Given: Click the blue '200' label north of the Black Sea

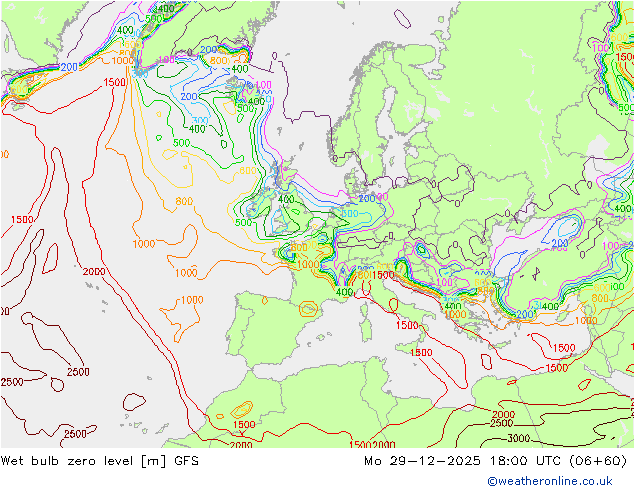Looking at the screenshot, I should point(560,243).
